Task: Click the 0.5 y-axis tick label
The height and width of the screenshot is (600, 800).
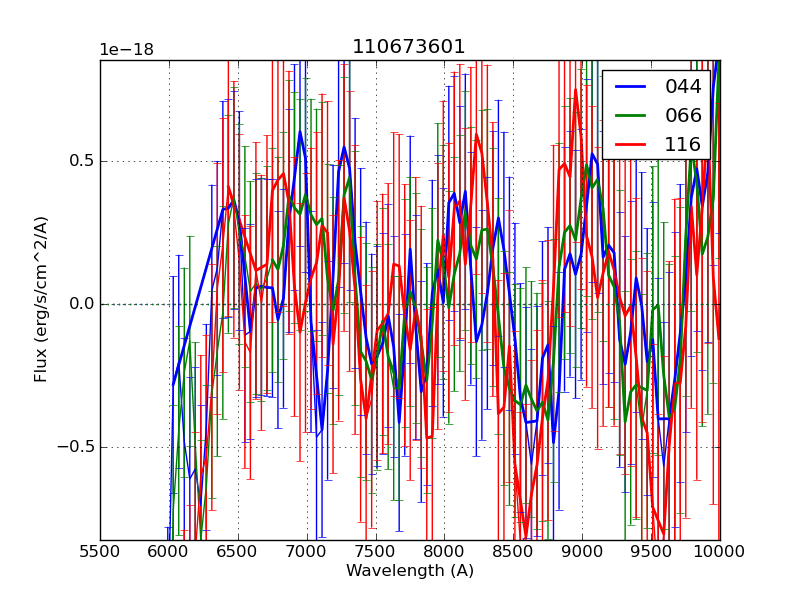Action: pos(79,161)
